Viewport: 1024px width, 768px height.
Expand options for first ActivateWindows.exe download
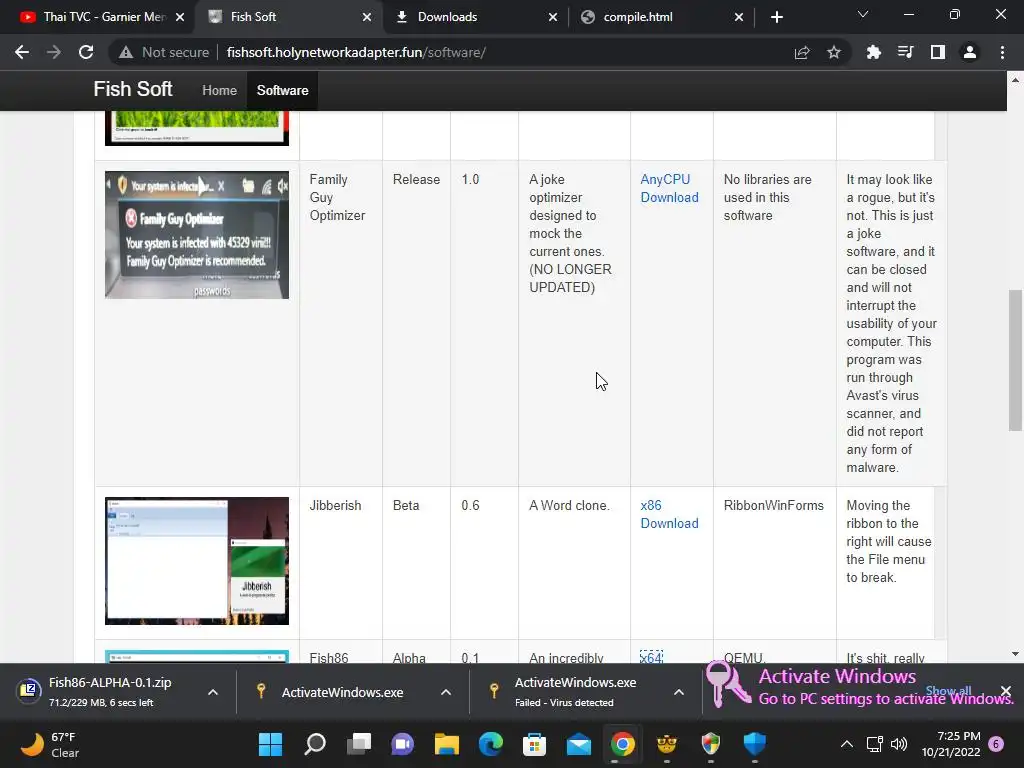[x=446, y=692]
